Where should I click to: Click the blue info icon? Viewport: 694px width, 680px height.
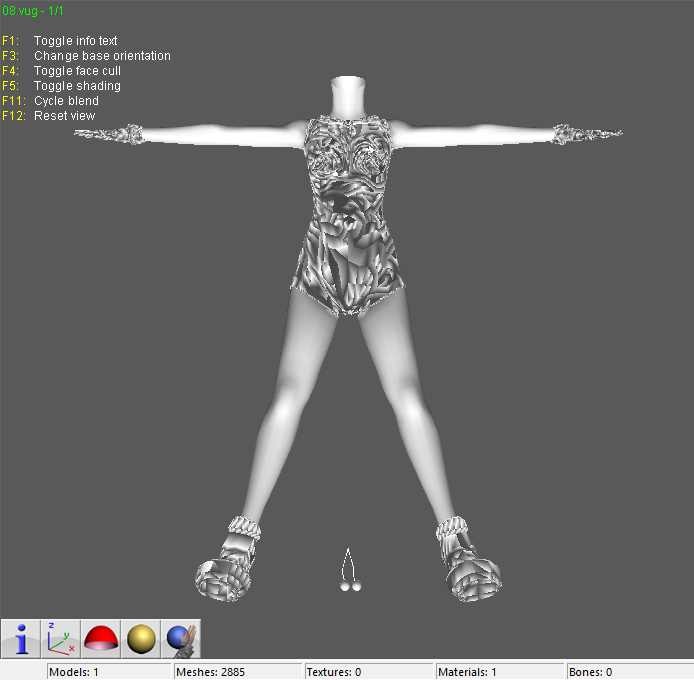point(21,639)
